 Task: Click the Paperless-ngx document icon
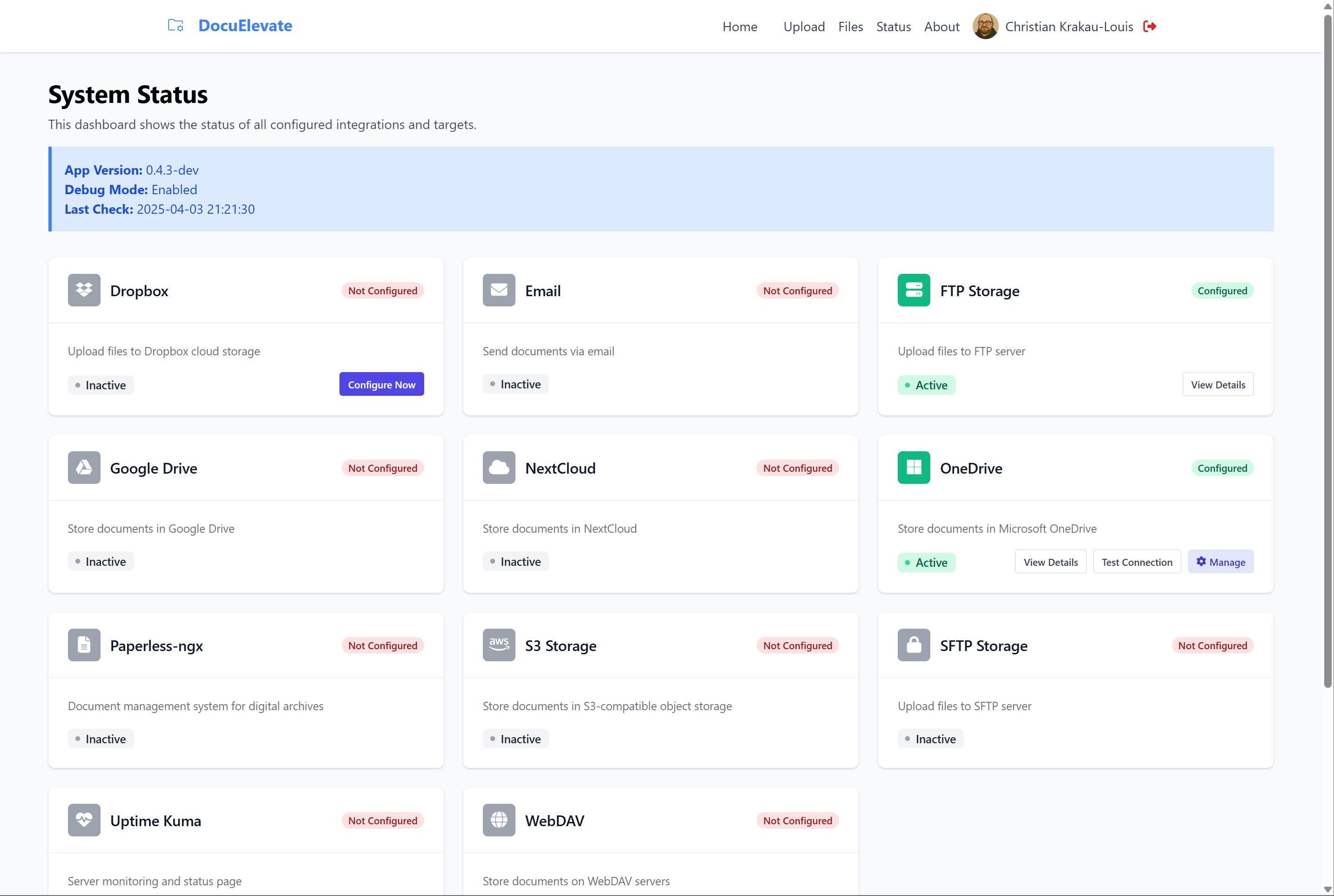click(x=84, y=645)
